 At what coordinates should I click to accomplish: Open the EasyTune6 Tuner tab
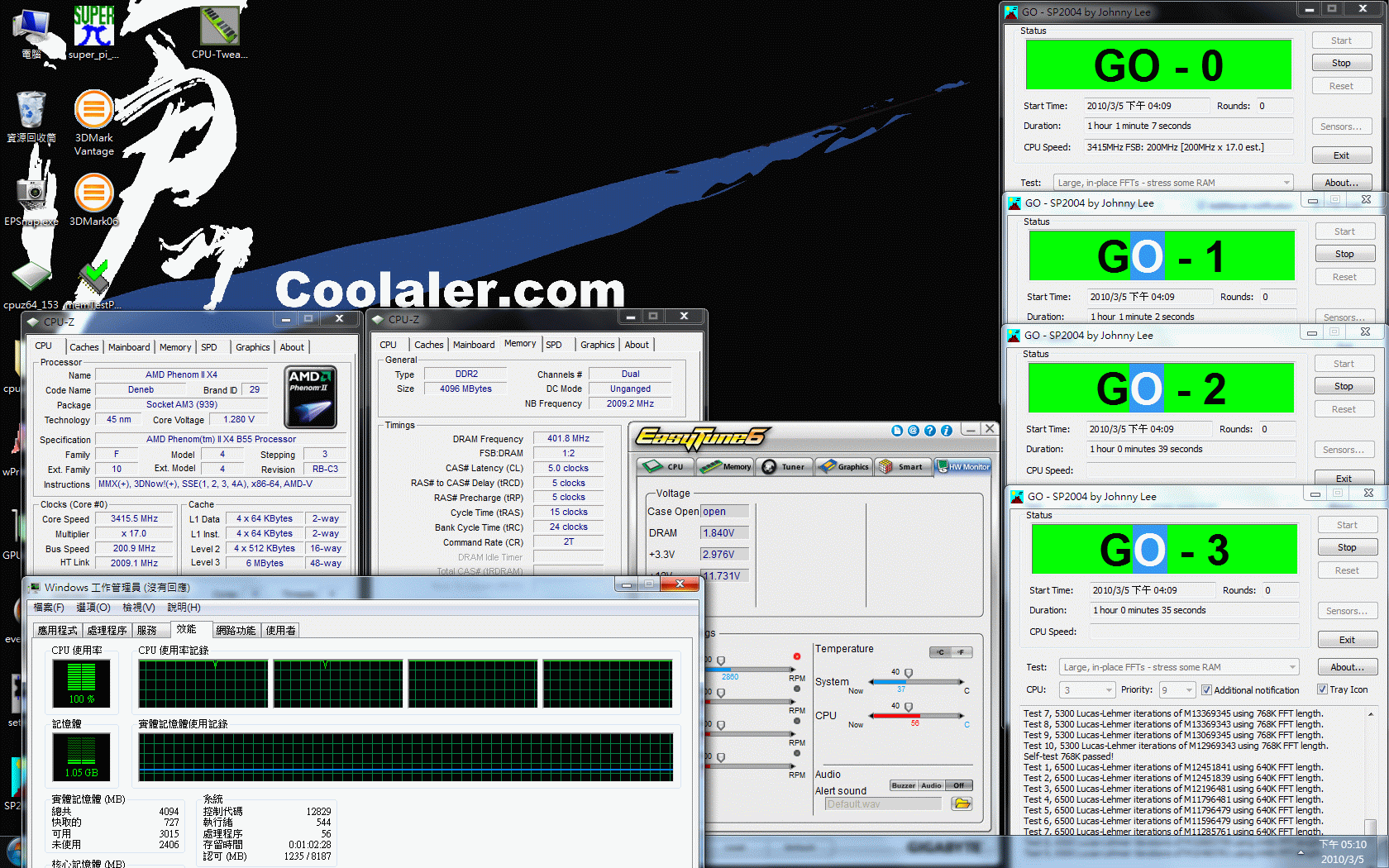click(785, 466)
